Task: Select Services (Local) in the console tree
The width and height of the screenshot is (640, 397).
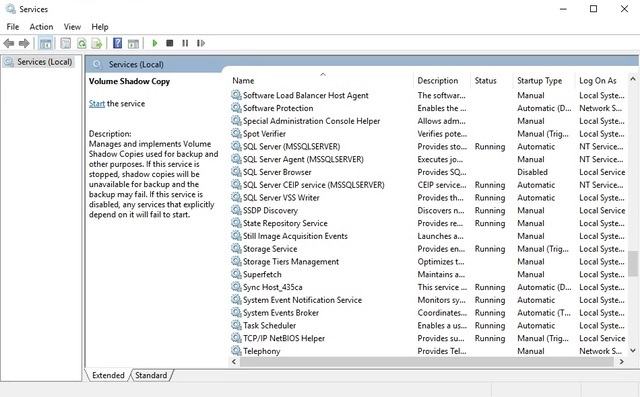Action: 39,62
